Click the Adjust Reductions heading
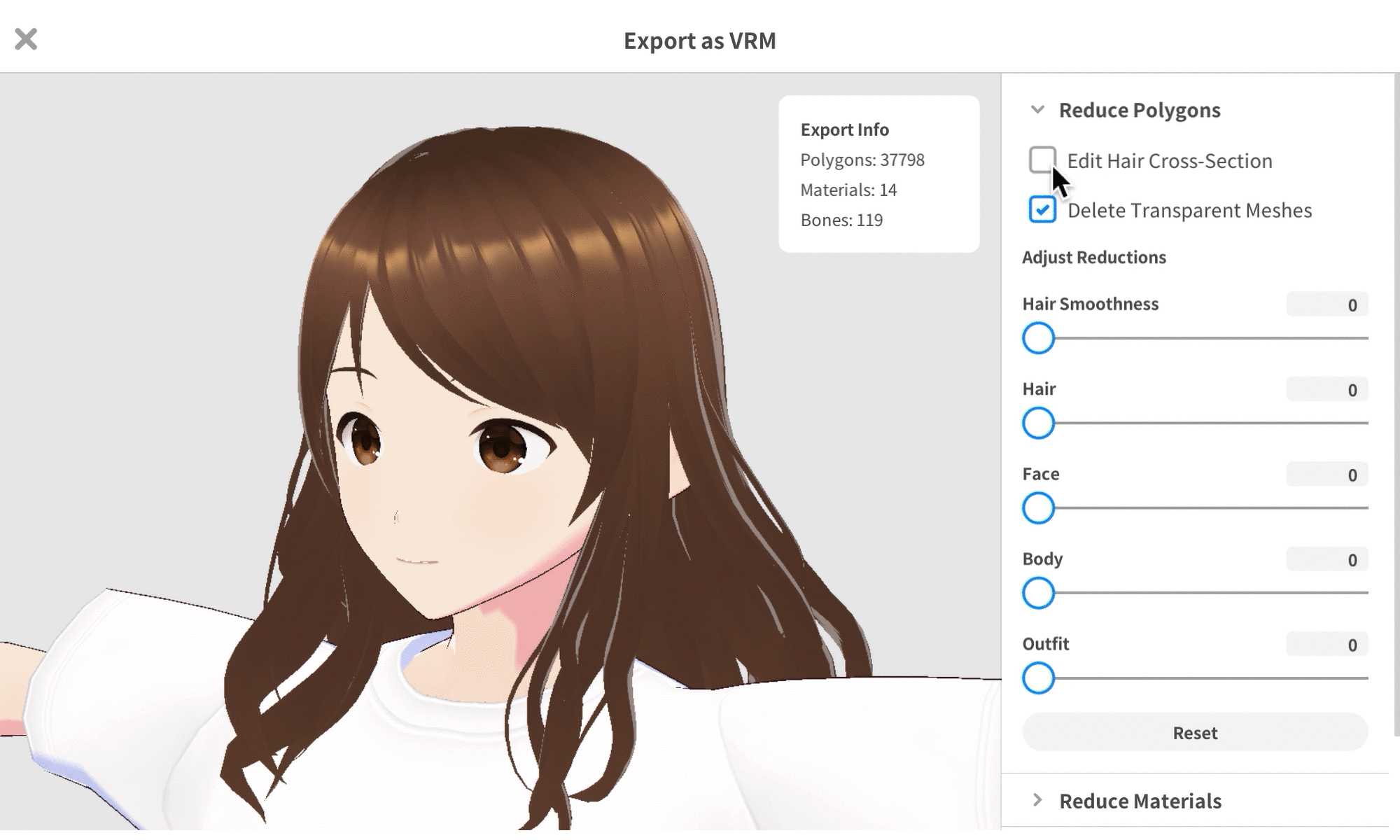The image size is (1400, 840). (x=1094, y=257)
